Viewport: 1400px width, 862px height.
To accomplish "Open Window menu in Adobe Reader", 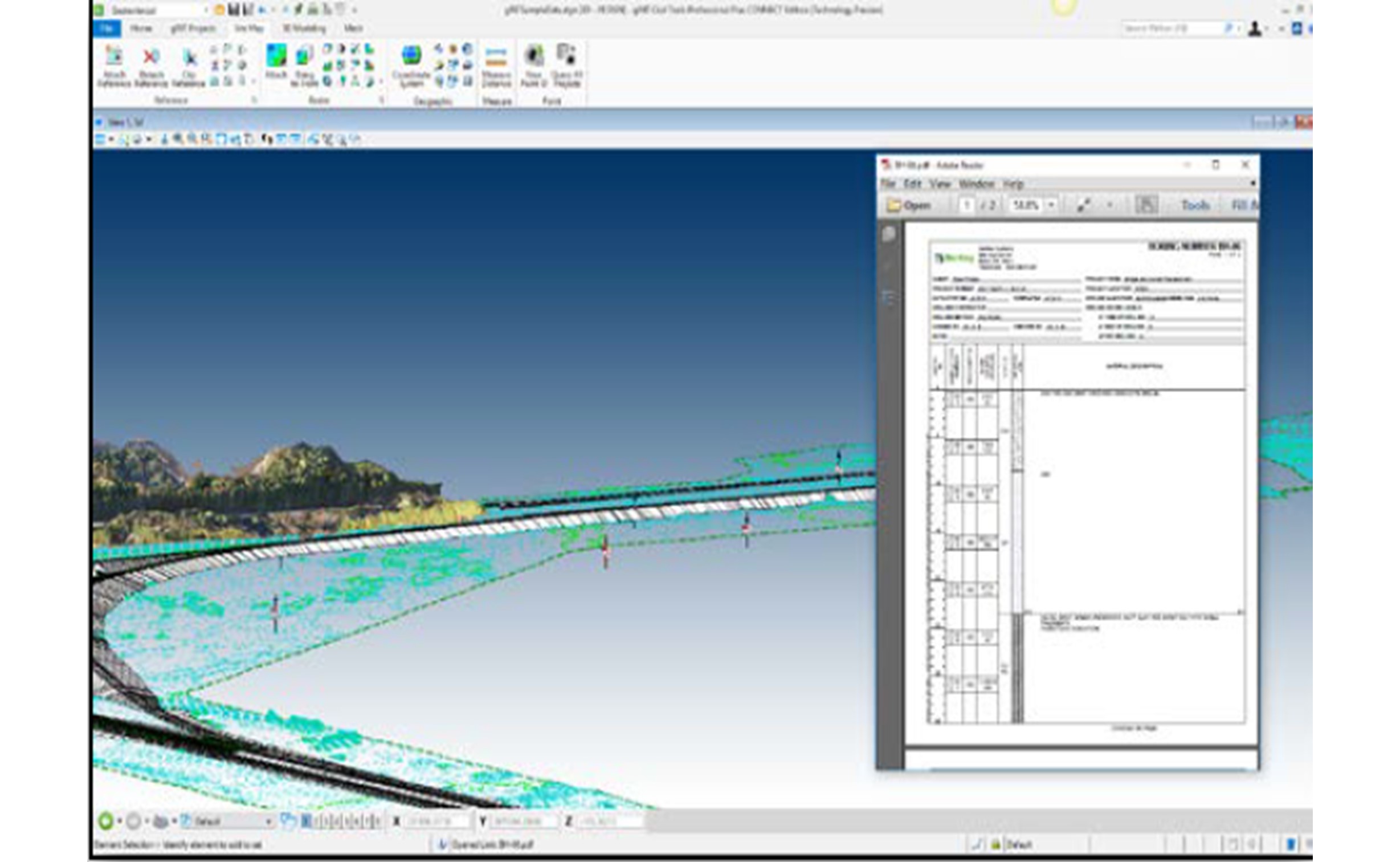I will click(x=977, y=184).
